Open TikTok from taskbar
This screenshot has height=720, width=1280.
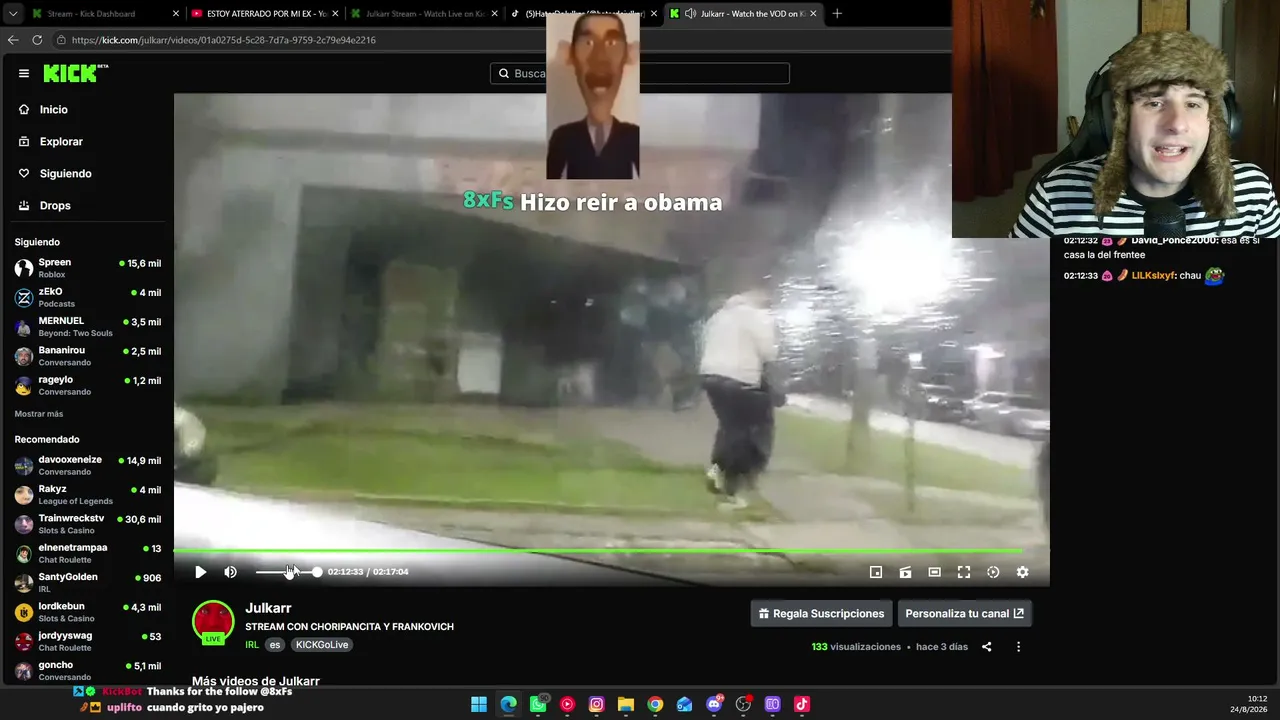pyautogui.click(x=802, y=704)
